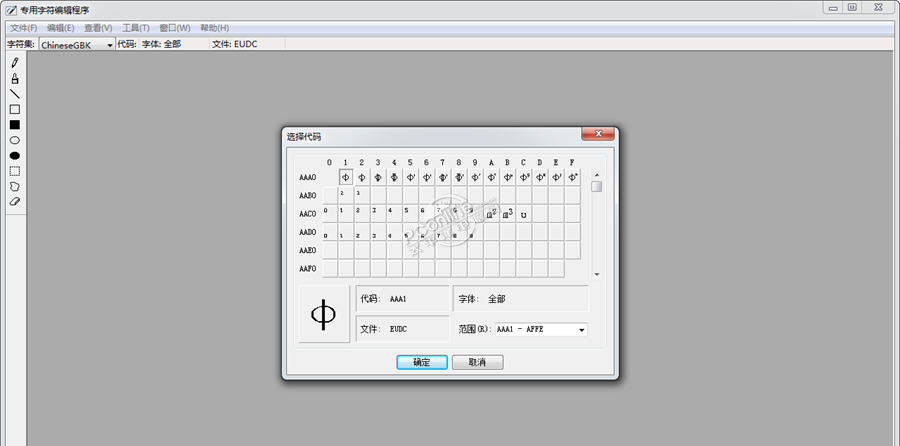Viewport: 900px width, 446px height.
Task: Click the 字体: 全部 field in dialog
Action: (521, 299)
